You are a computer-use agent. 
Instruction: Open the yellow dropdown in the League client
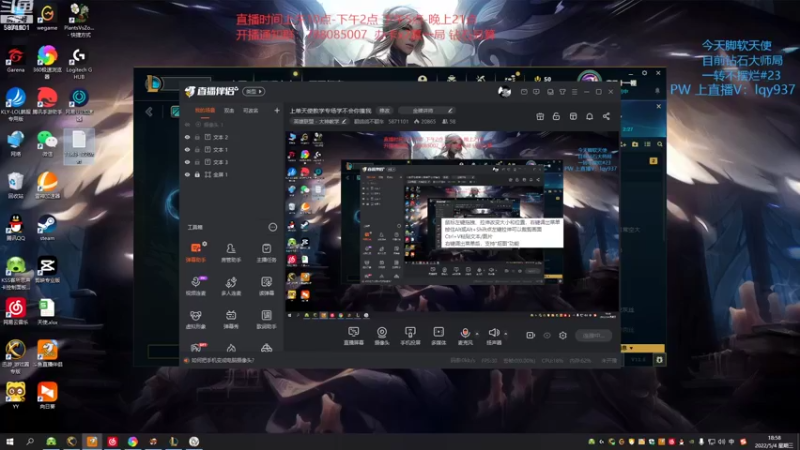[642, 347]
